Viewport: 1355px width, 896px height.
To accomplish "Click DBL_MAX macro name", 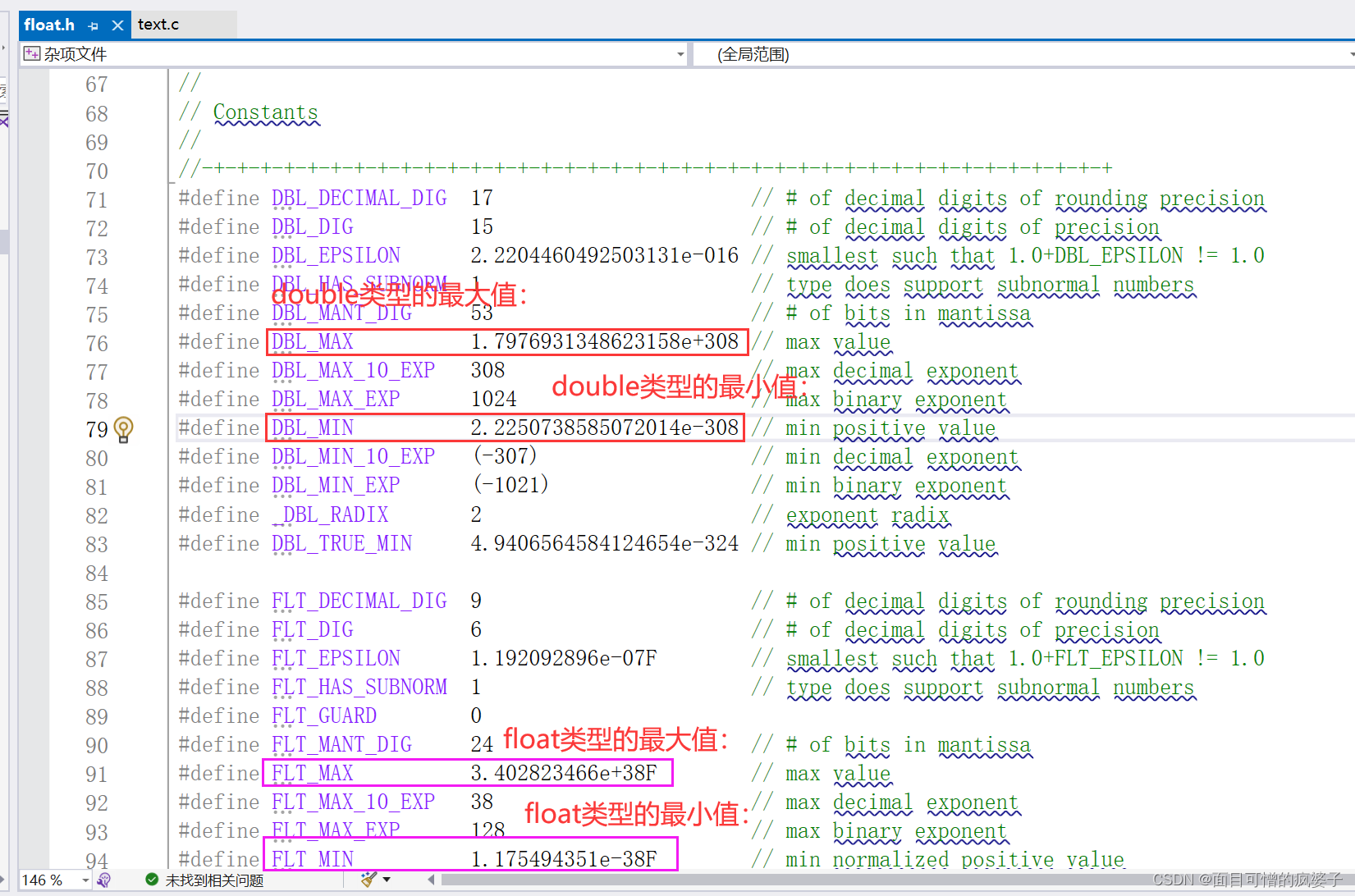I will coord(313,341).
